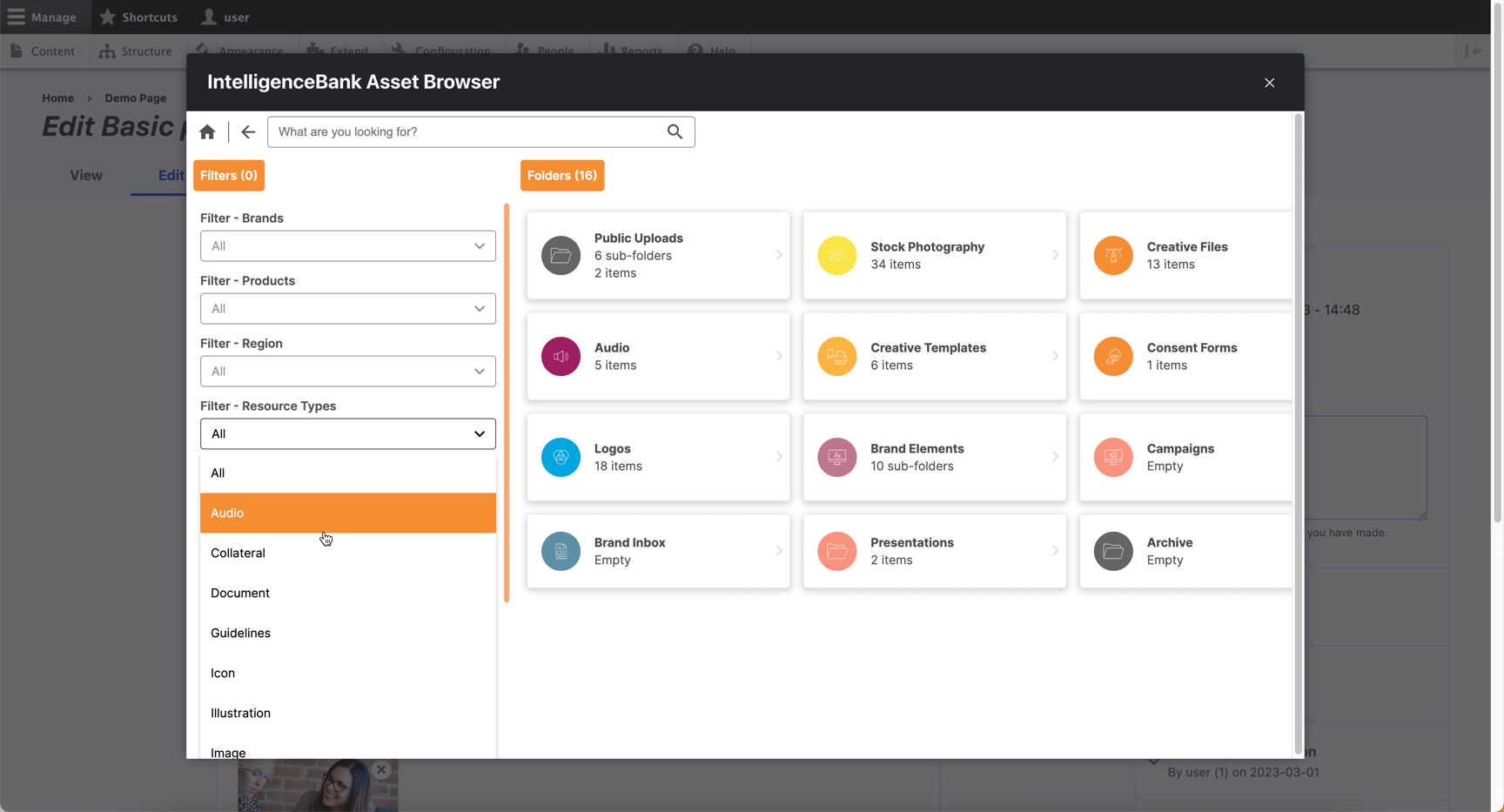Open Creative Files folder icon
This screenshot has height=812, width=1504.
1113,255
